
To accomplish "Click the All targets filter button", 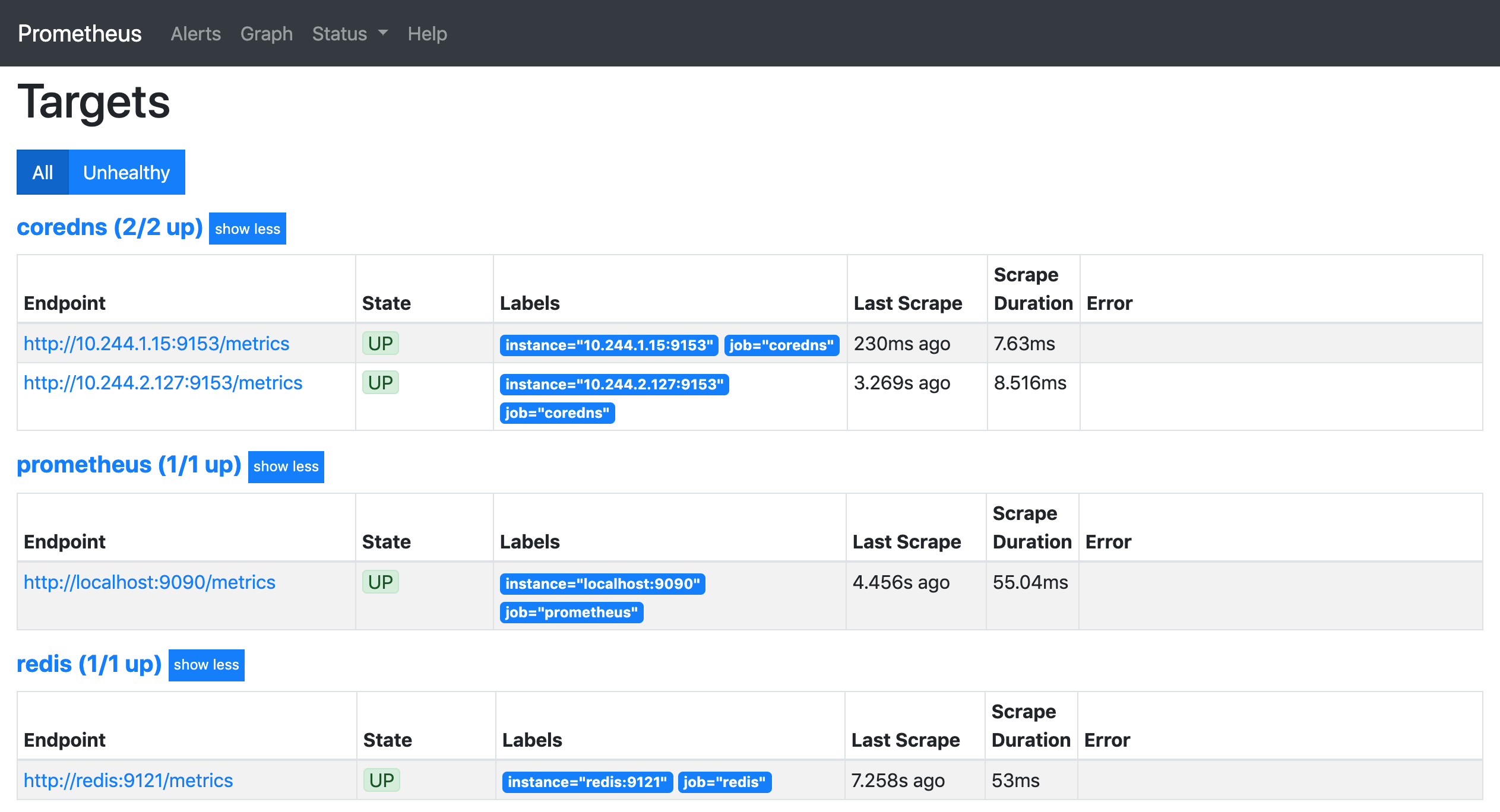I will coord(41,171).
